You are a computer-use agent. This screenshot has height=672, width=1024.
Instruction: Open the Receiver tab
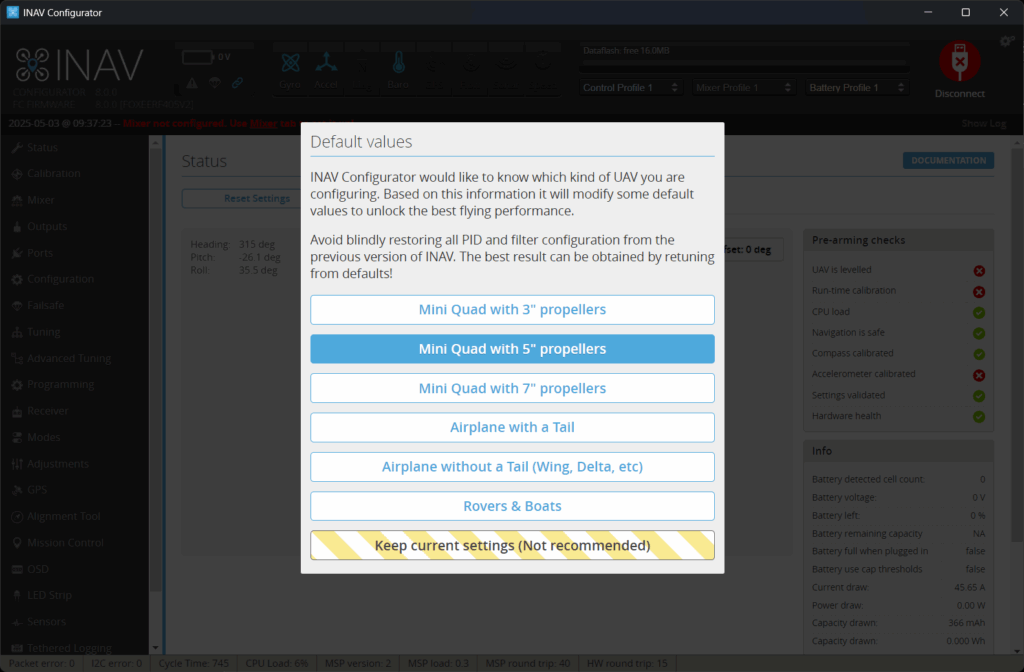click(74, 411)
